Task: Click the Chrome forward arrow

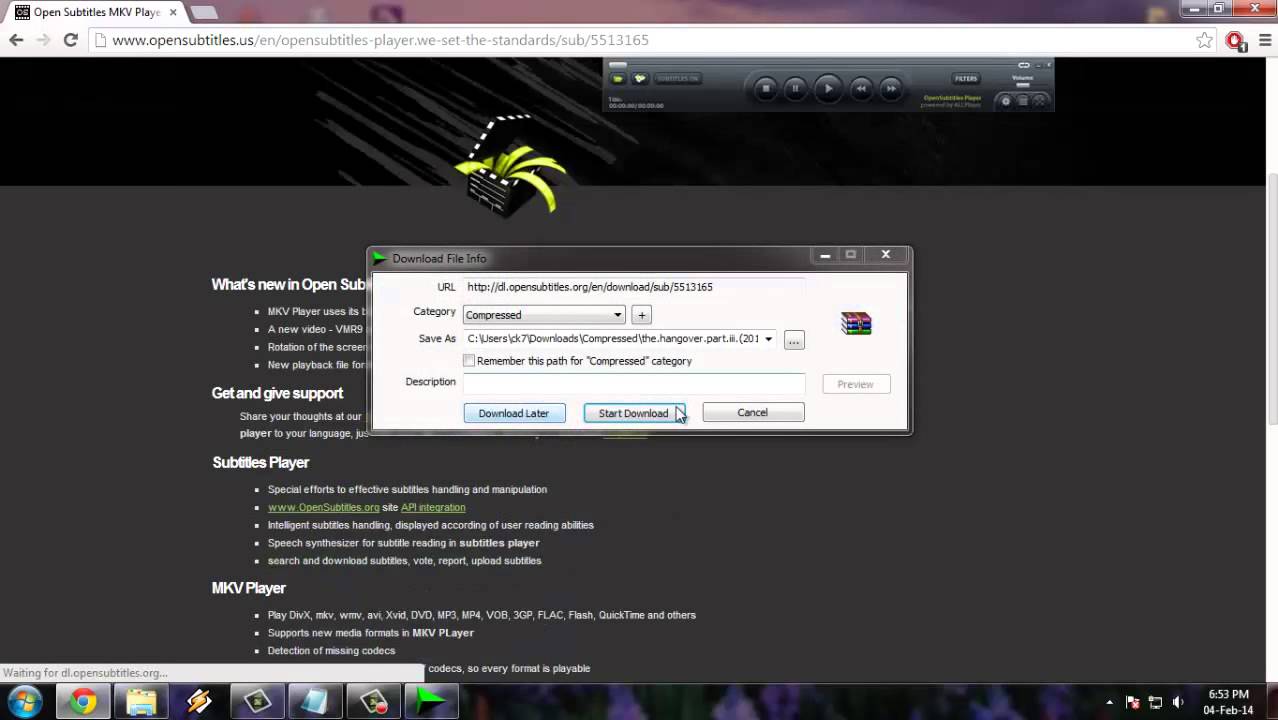Action: coord(43,40)
